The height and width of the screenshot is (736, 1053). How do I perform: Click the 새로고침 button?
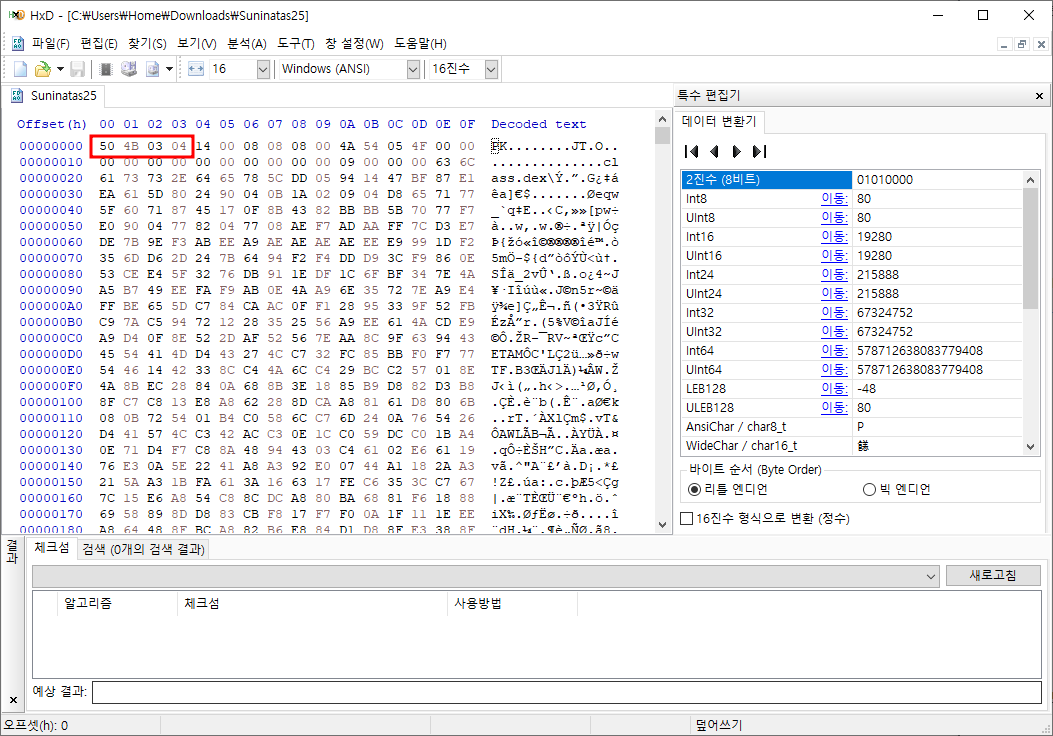993,576
